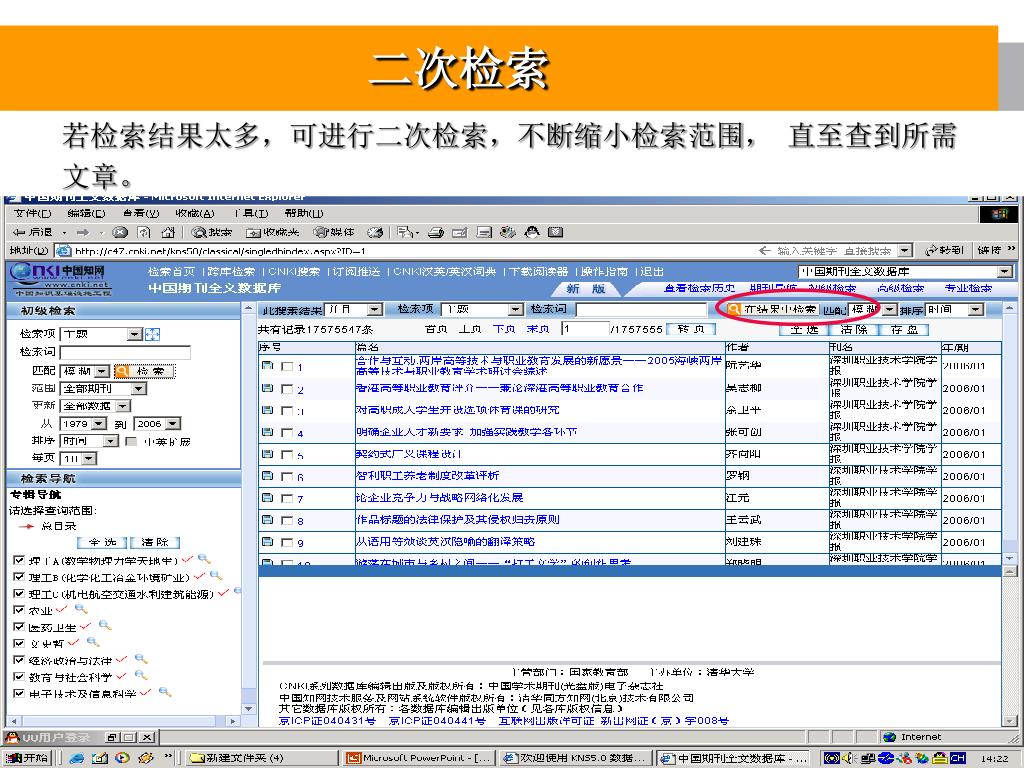Screen dimensions: 1024x768
Task: Open the IE Home page icon
Action: [168, 232]
